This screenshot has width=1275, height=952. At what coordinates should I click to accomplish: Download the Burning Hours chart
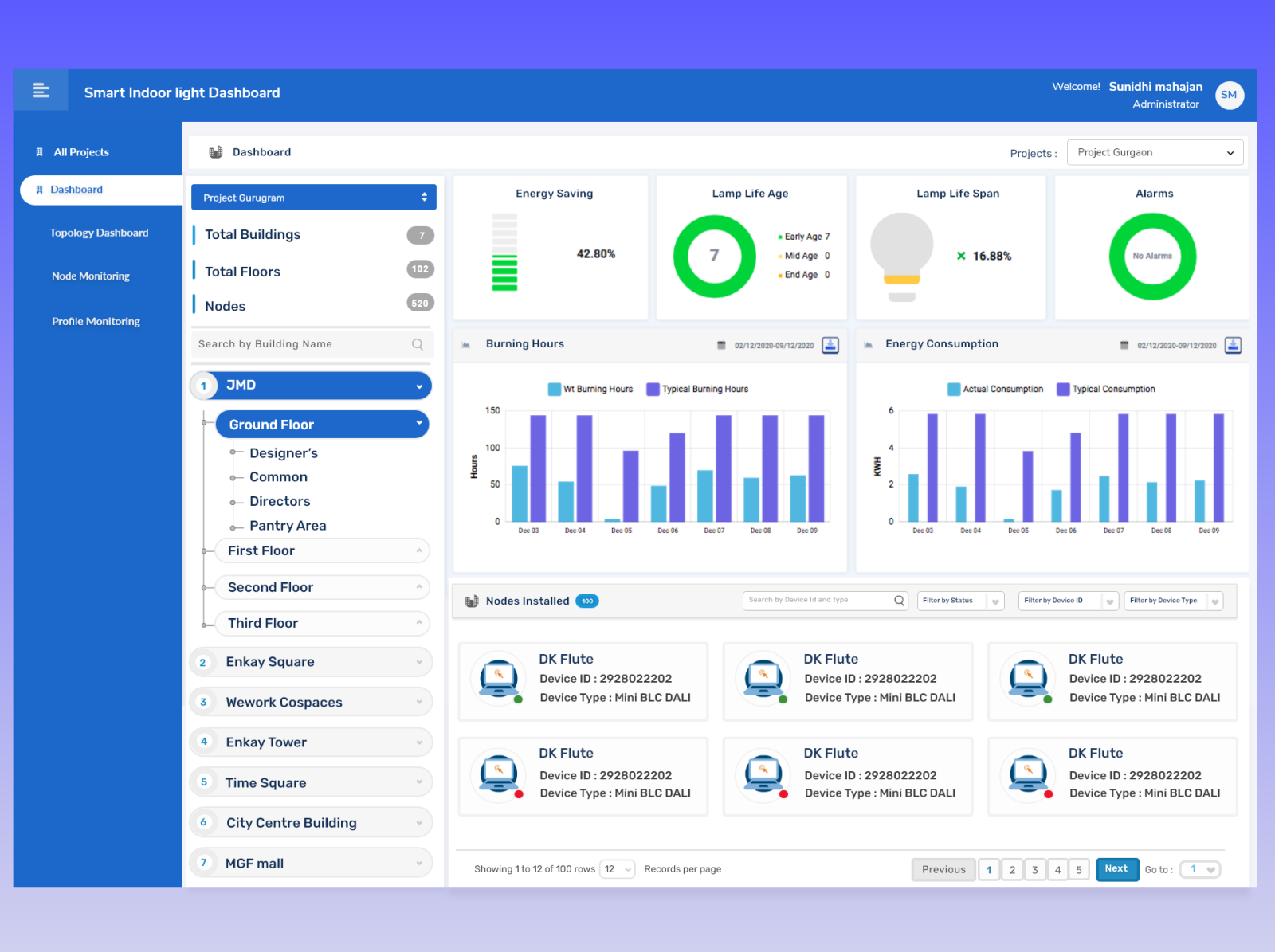coord(830,345)
